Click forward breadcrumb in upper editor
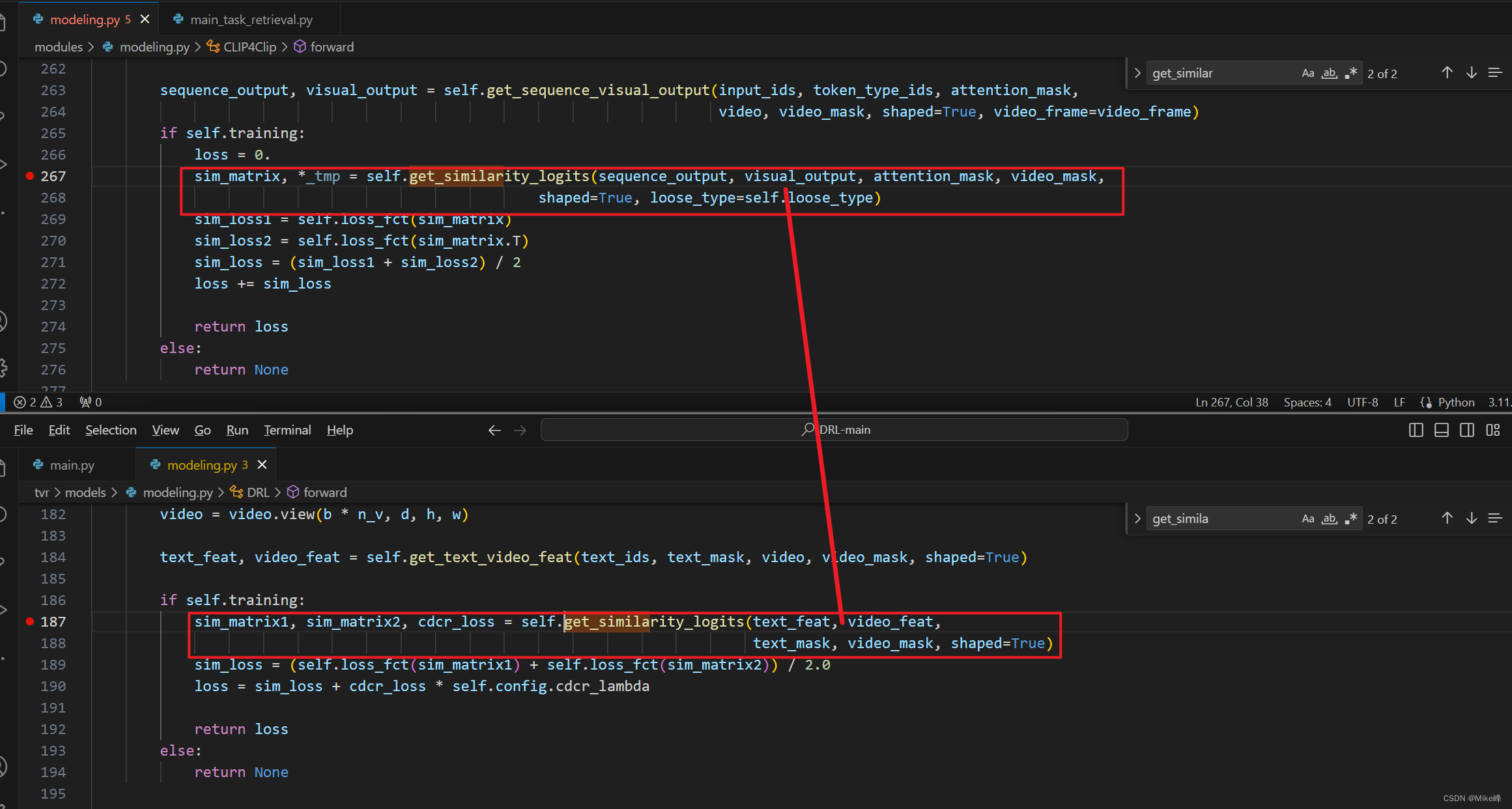This screenshot has width=1512, height=809. tap(332, 47)
